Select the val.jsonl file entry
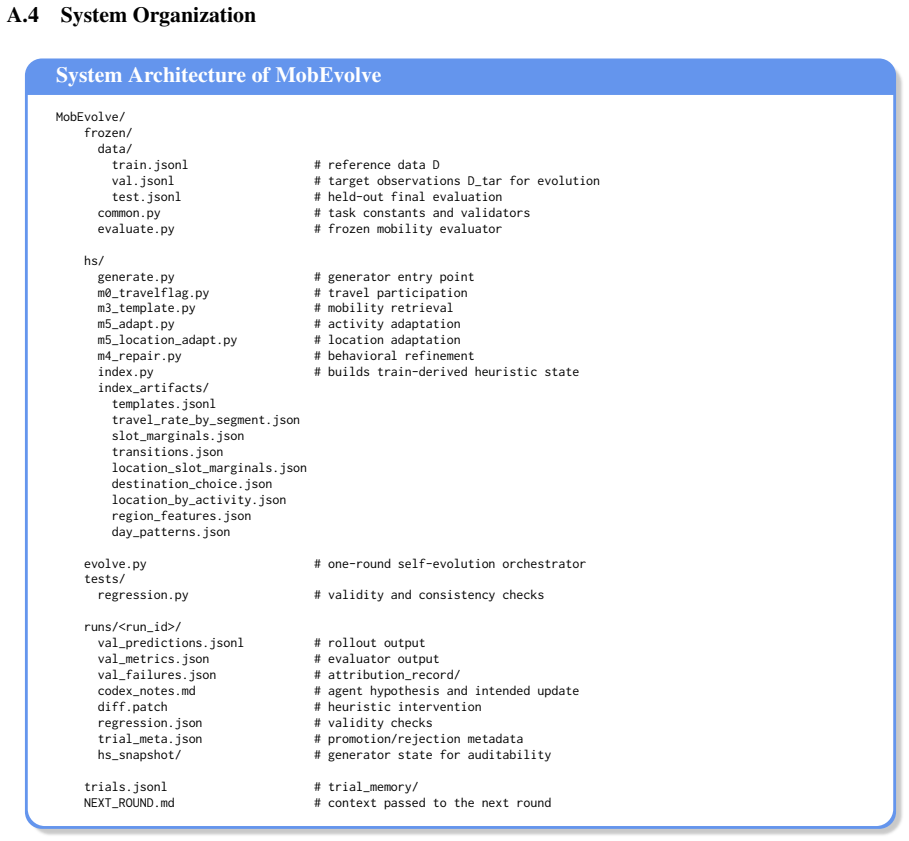This screenshot has width=909, height=841. 143,181
